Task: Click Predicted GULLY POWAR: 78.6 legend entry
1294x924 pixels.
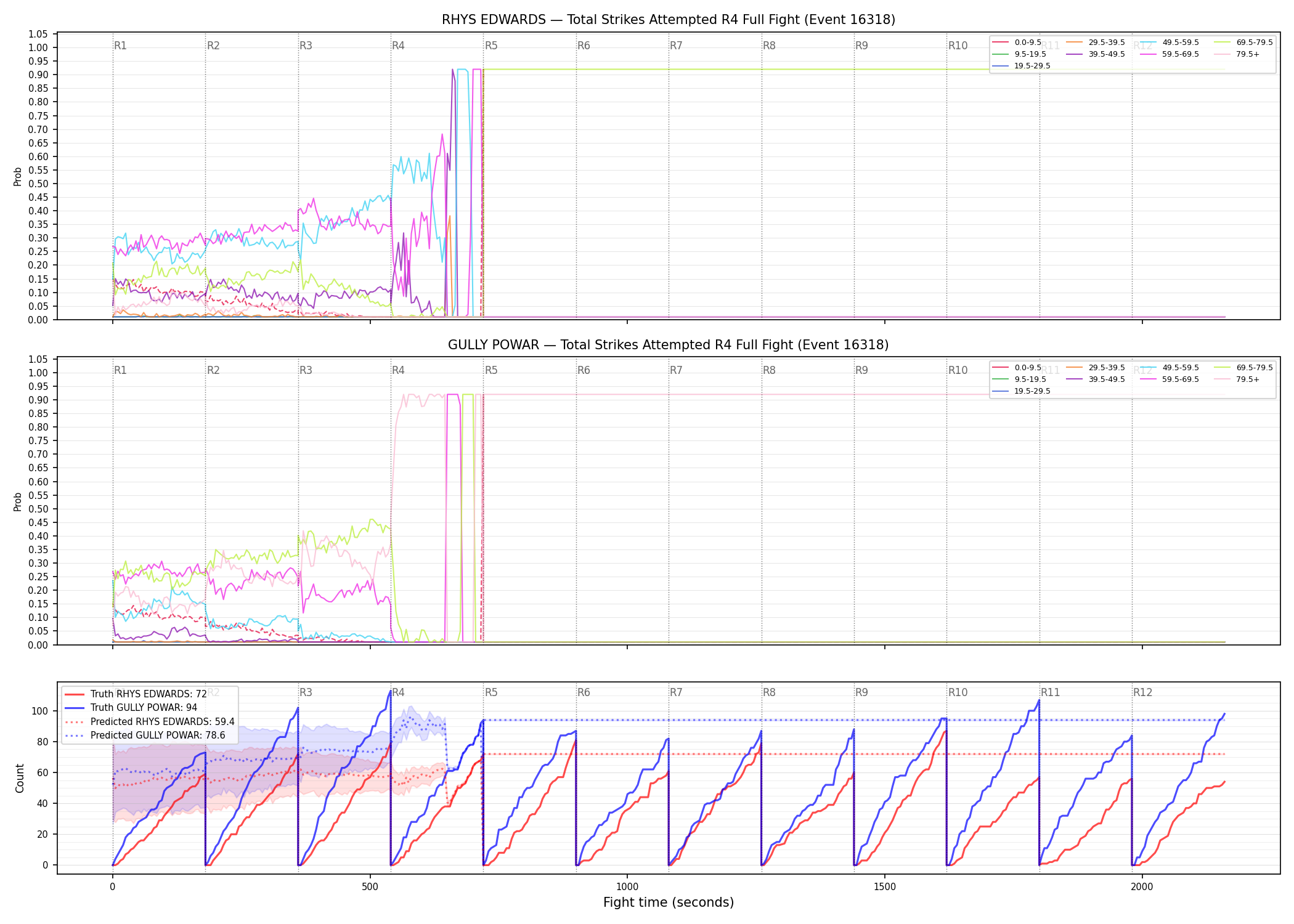Action: 145,735
